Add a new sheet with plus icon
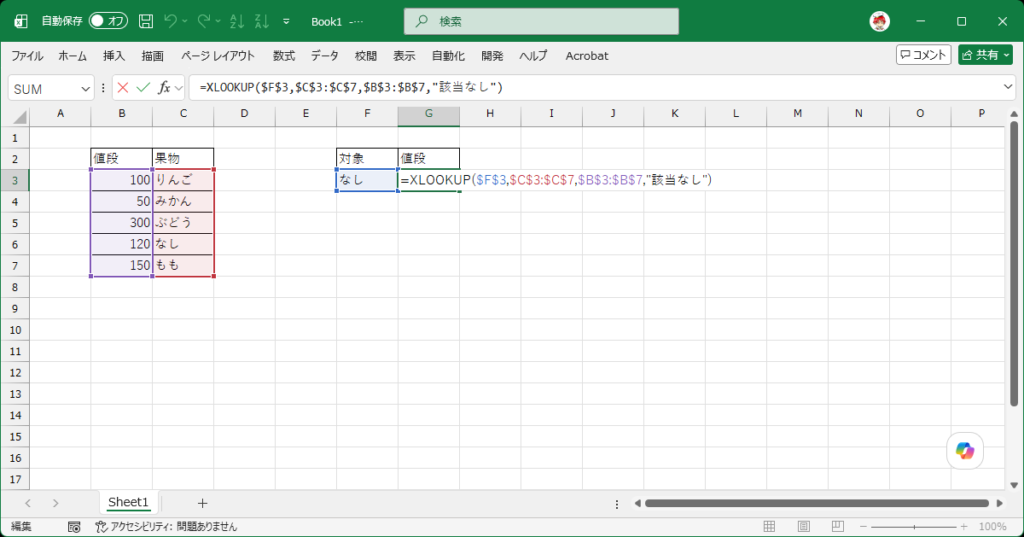1024x537 pixels. click(202, 503)
